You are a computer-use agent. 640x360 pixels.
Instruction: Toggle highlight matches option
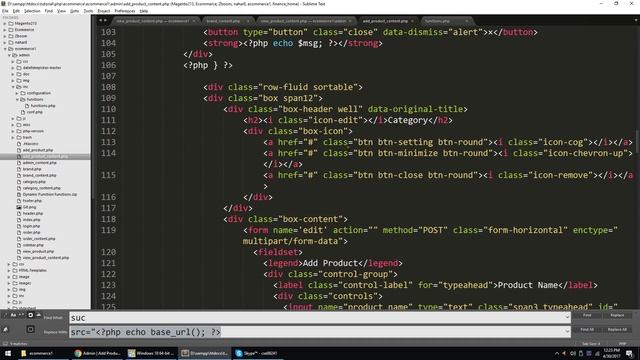click(x=30, y=329)
